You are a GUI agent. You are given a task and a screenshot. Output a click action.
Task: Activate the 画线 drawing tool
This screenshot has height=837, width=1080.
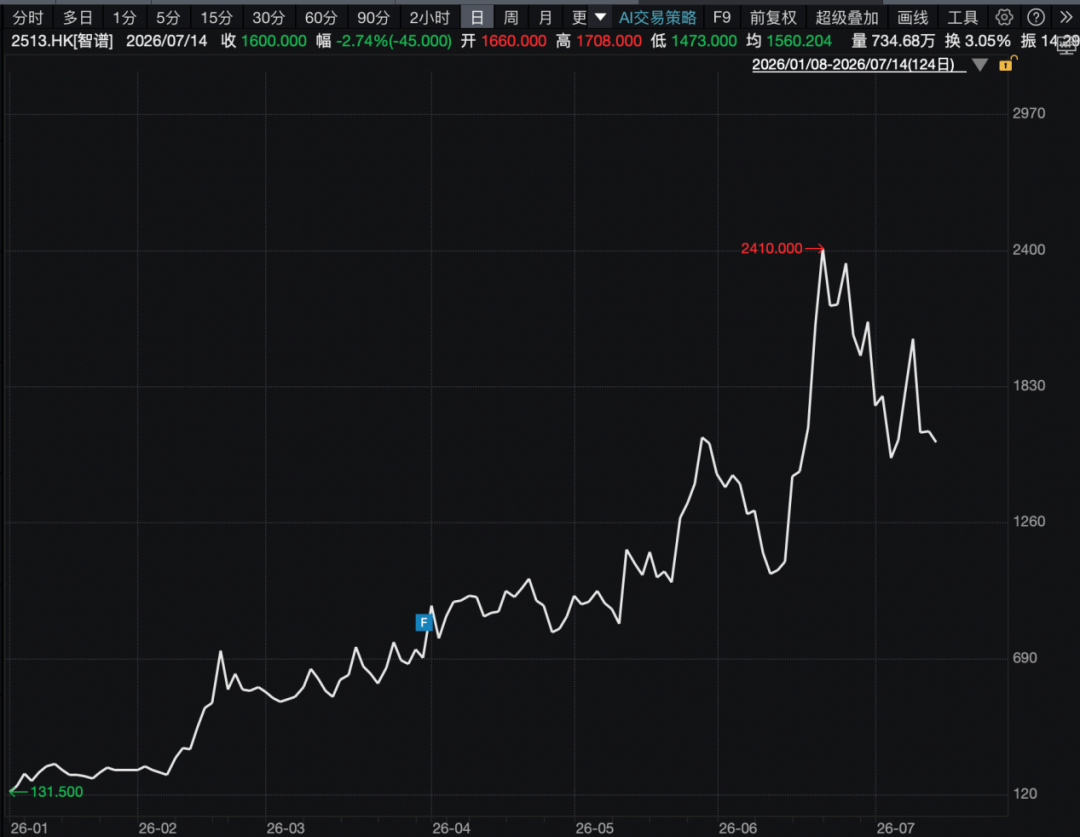pos(913,18)
